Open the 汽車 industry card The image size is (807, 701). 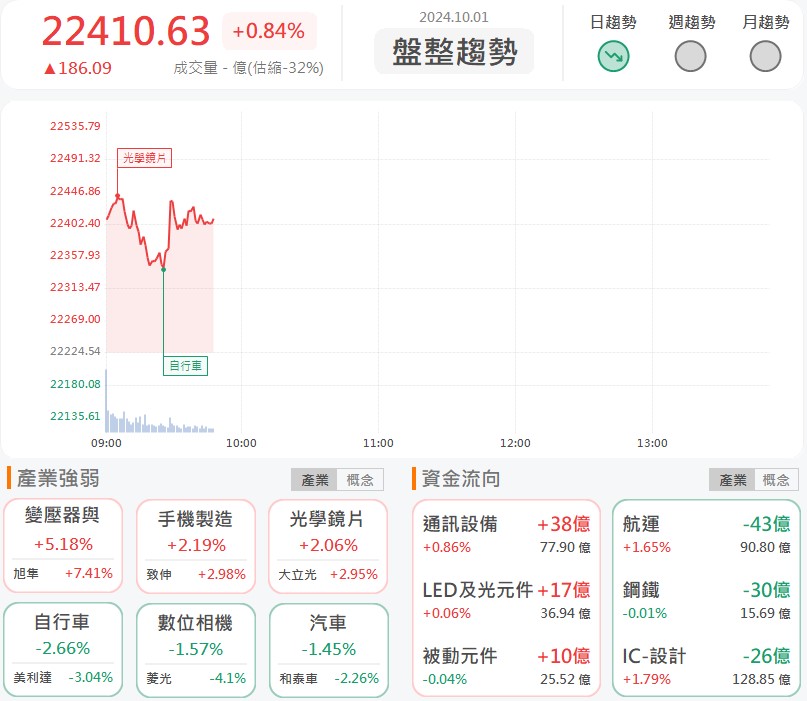tap(328, 651)
